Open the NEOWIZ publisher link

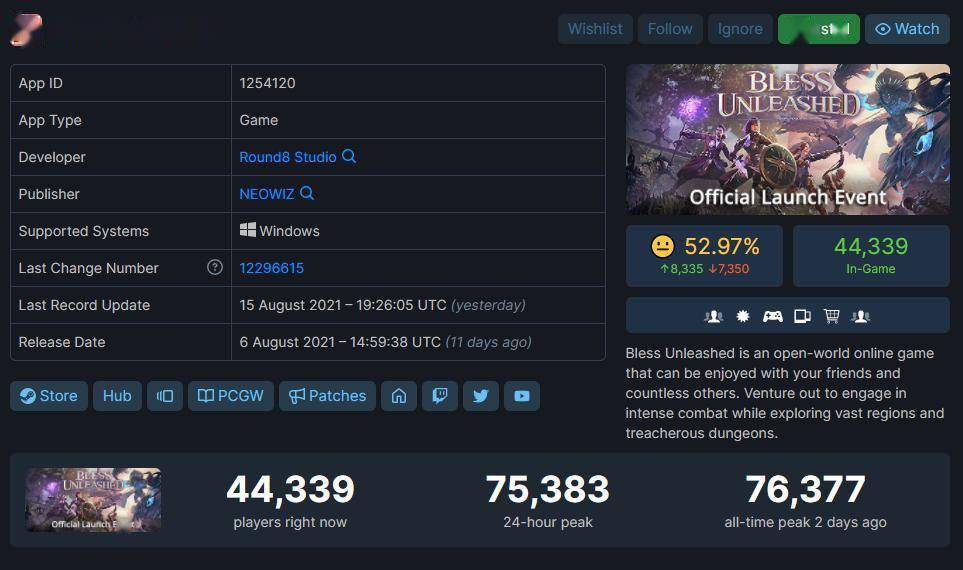pos(267,194)
